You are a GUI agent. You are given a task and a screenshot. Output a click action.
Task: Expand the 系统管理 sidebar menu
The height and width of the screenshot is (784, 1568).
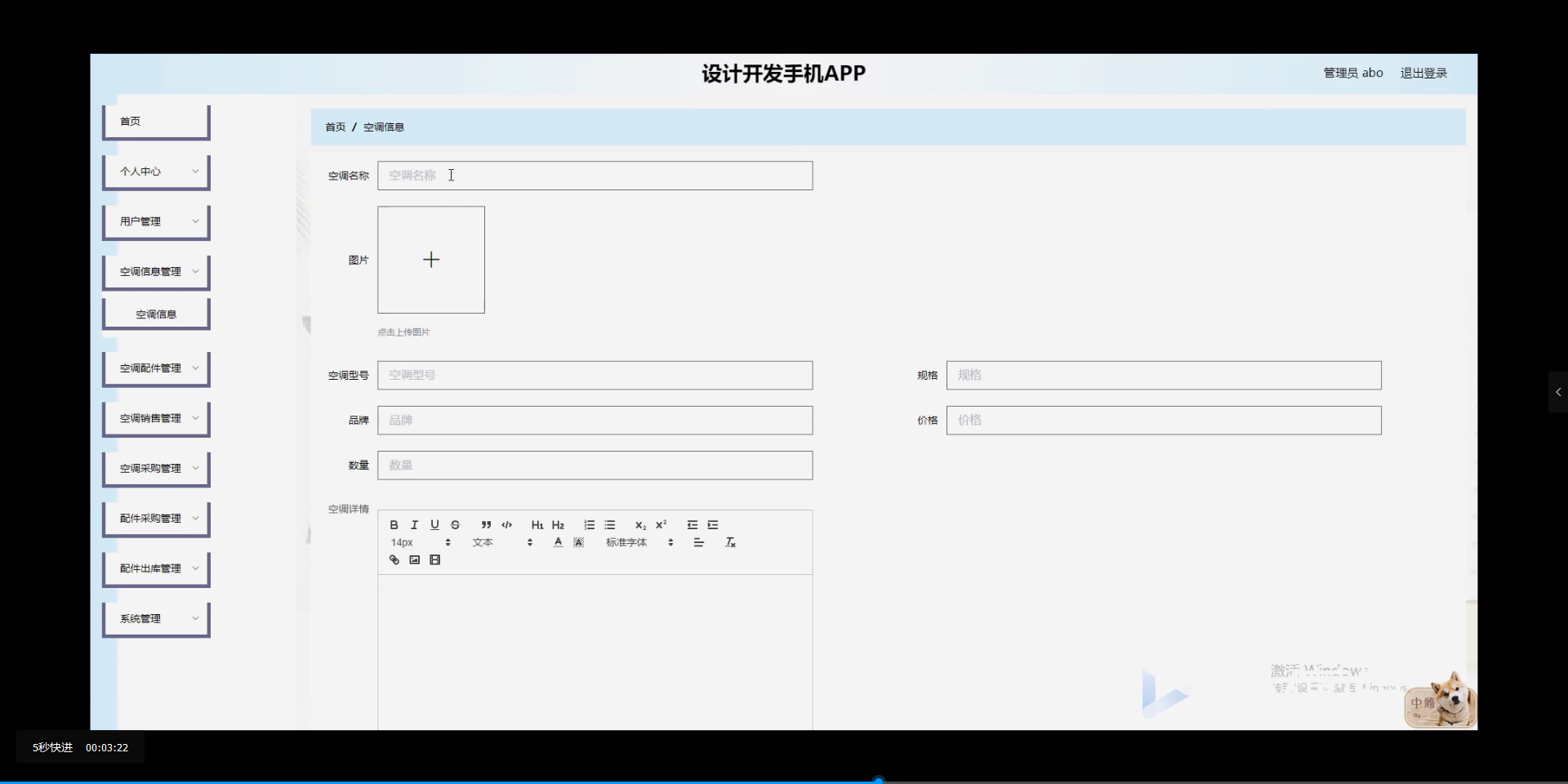(155, 618)
